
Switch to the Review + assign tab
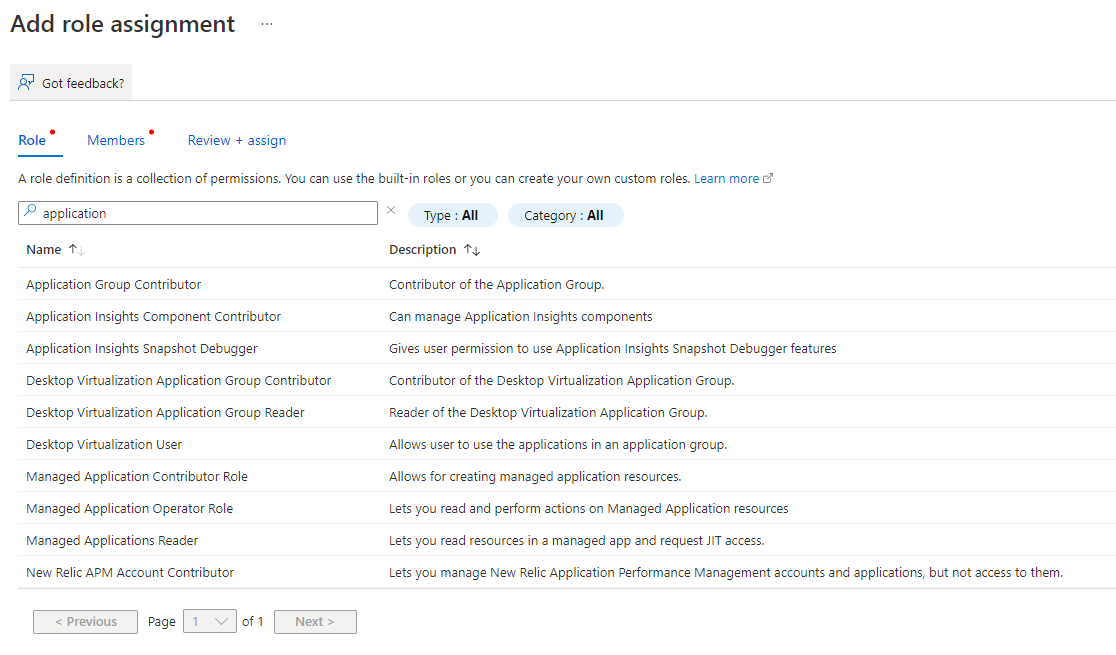tap(236, 140)
